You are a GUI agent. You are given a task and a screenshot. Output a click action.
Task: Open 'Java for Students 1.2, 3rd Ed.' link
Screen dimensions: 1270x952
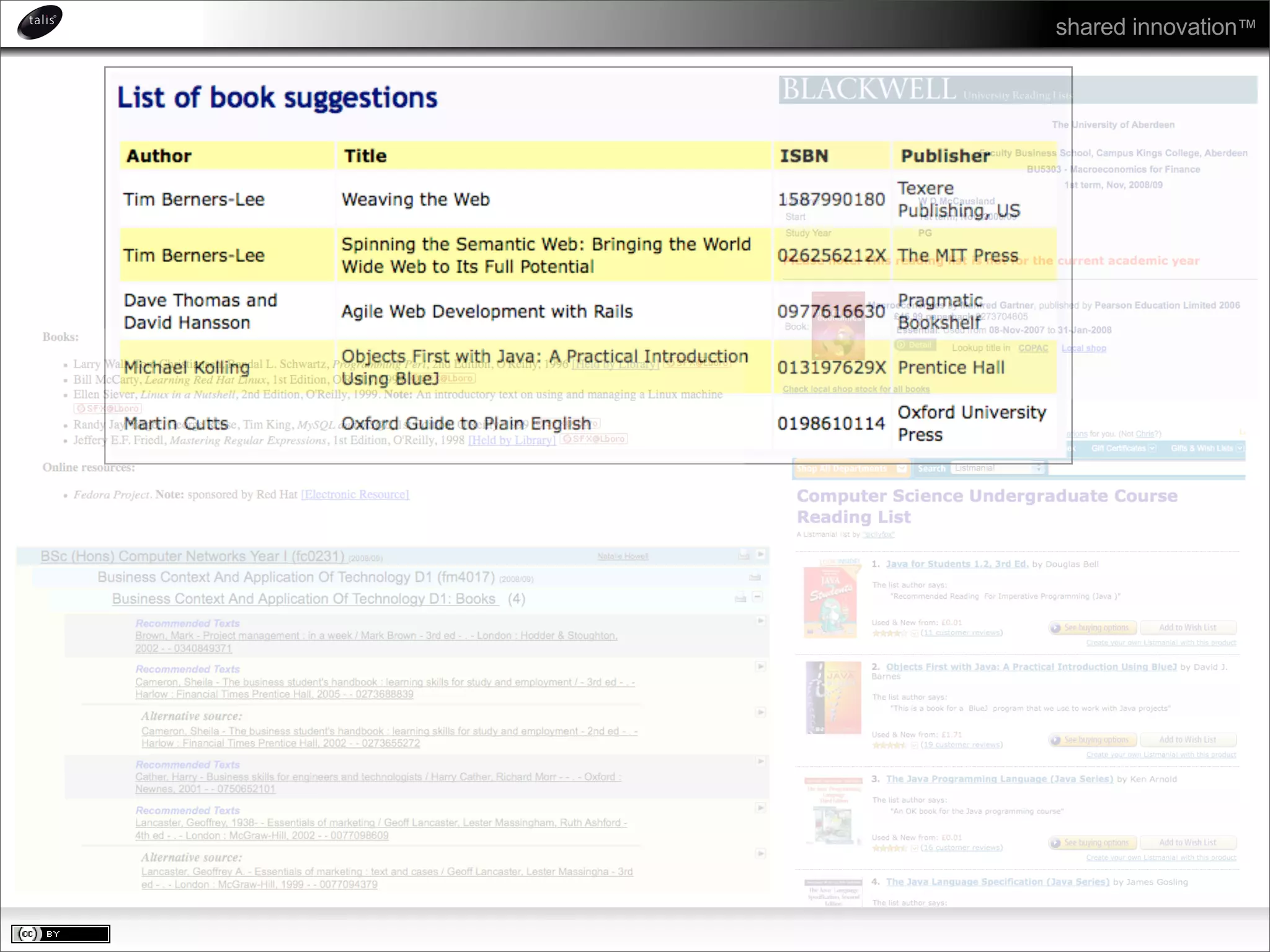957,564
